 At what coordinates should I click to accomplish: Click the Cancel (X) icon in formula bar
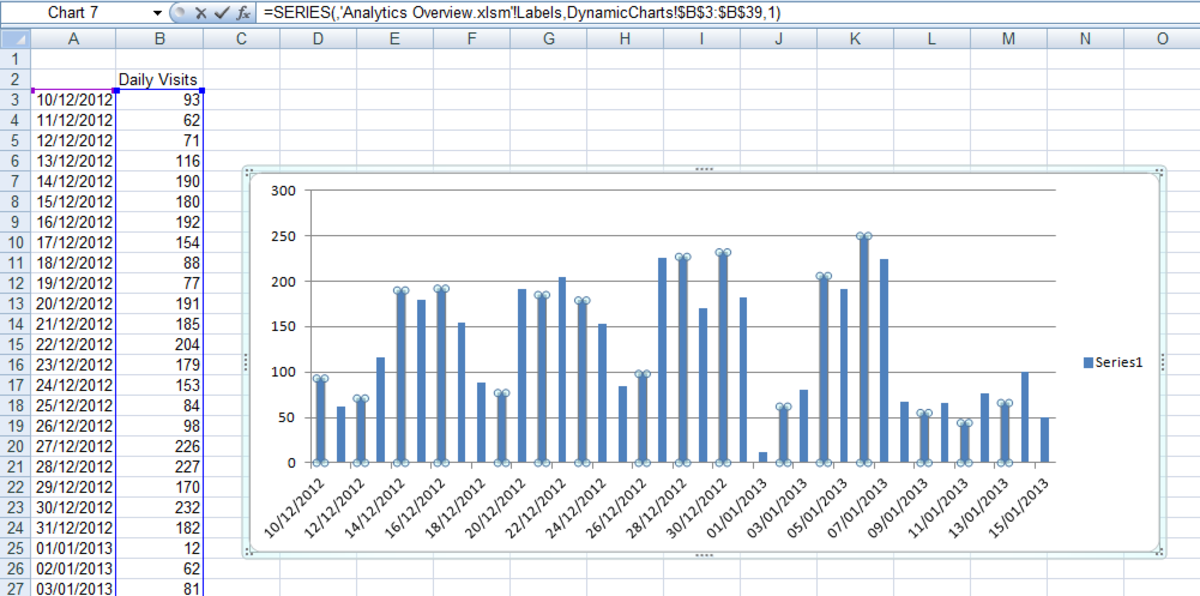point(200,13)
